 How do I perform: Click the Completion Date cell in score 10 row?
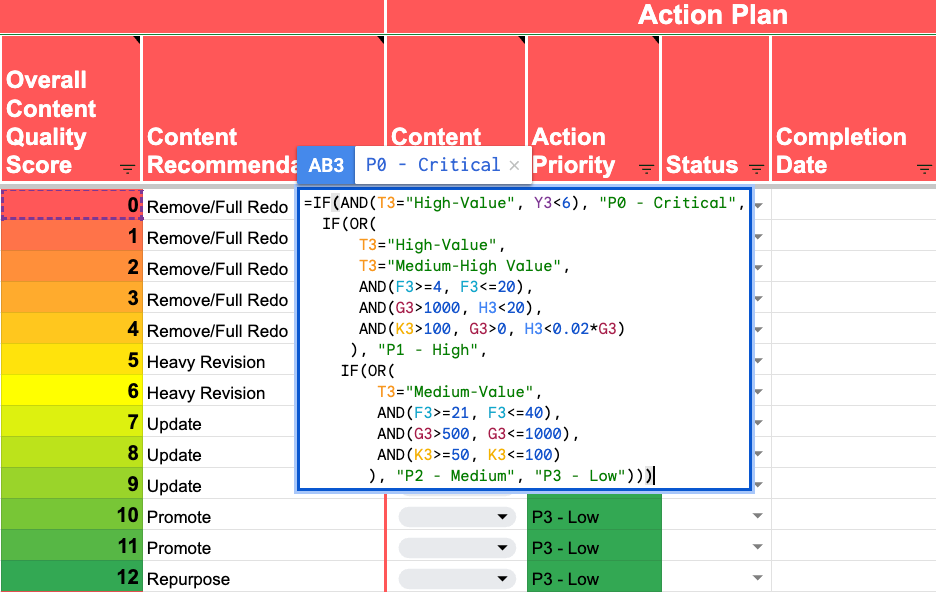[x=854, y=516]
